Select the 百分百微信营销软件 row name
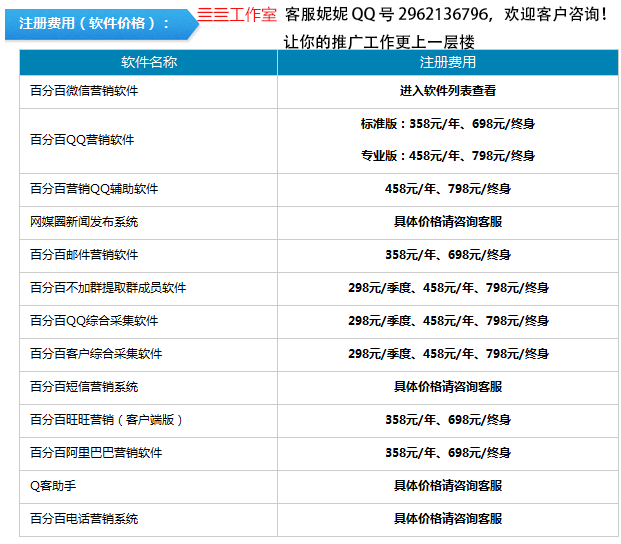 pyautogui.click(x=84, y=91)
